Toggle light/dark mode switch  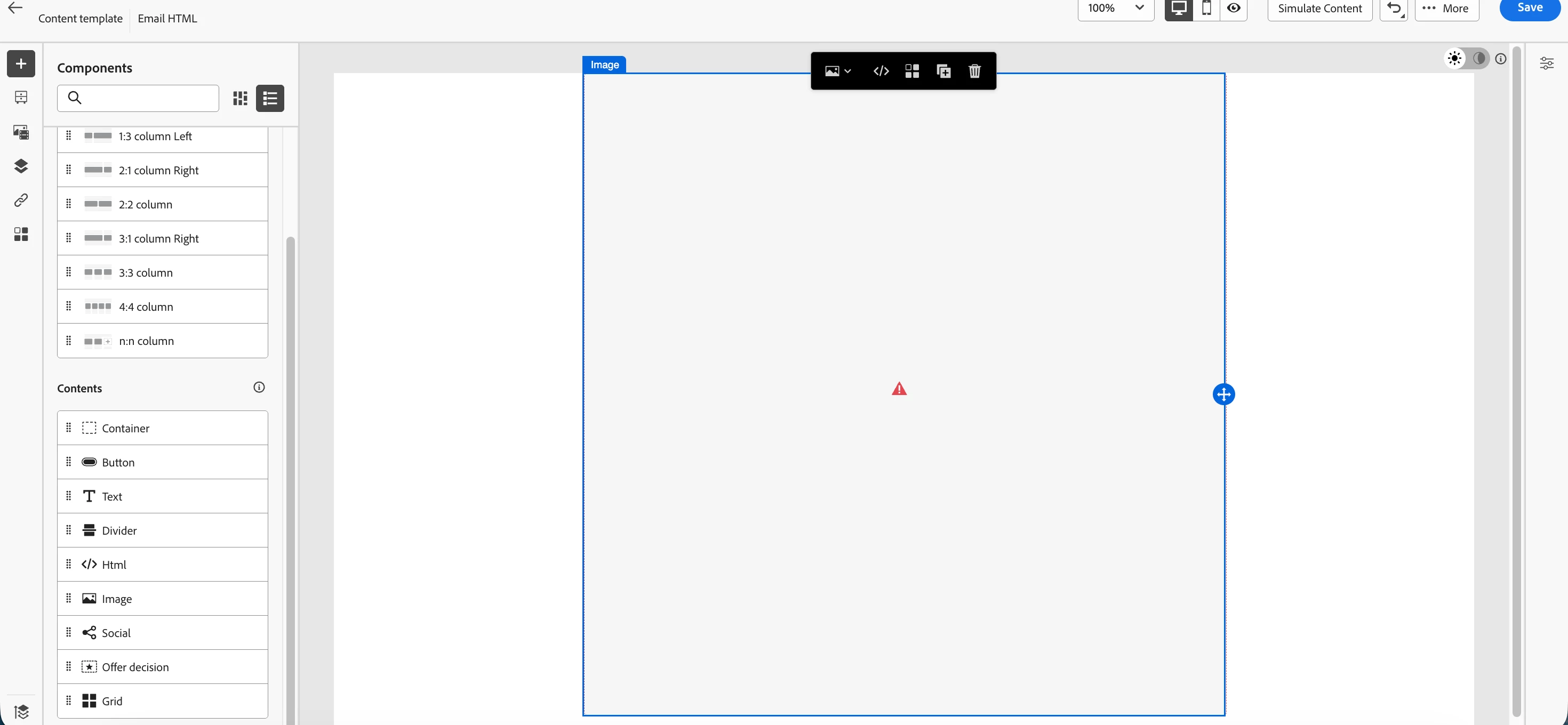[1467, 59]
